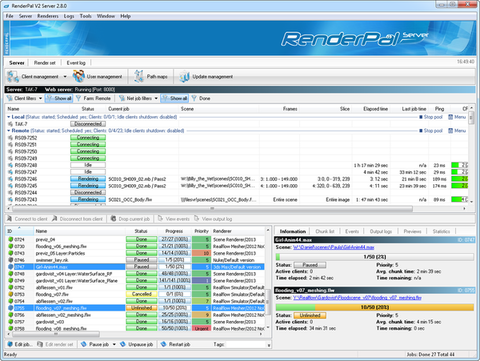
Task: Click the flooding_v07_meshing 10/50 progress bar
Action: coord(375,307)
